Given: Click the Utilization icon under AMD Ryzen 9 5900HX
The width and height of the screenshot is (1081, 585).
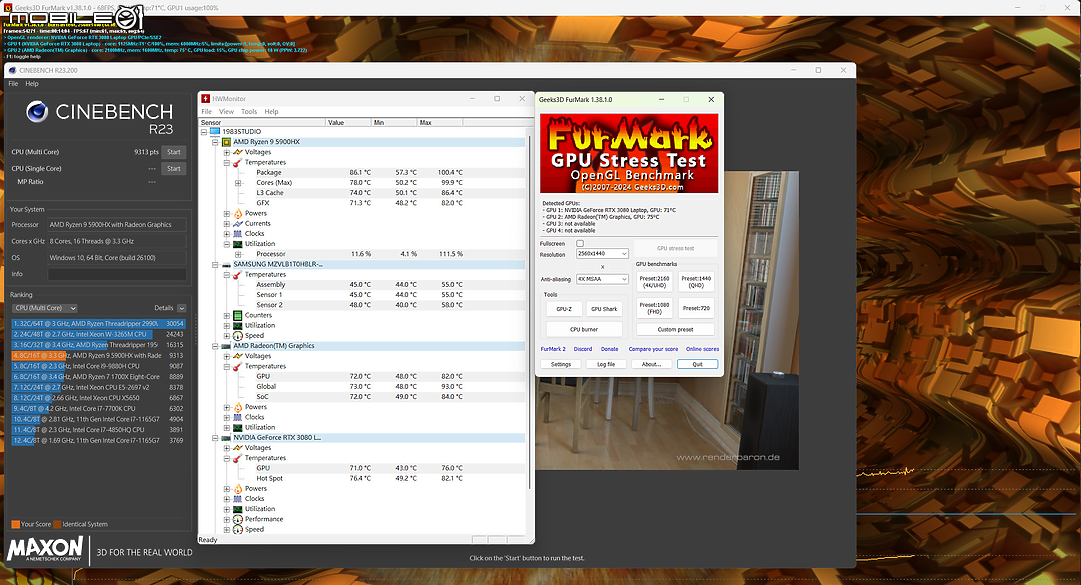Looking at the screenshot, I should point(238,244).
